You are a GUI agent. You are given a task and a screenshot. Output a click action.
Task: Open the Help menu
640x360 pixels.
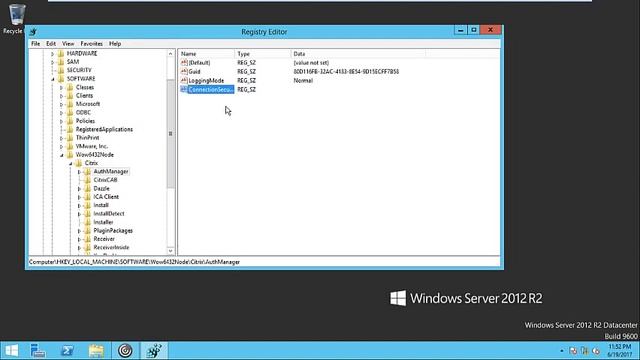(115, 44)
